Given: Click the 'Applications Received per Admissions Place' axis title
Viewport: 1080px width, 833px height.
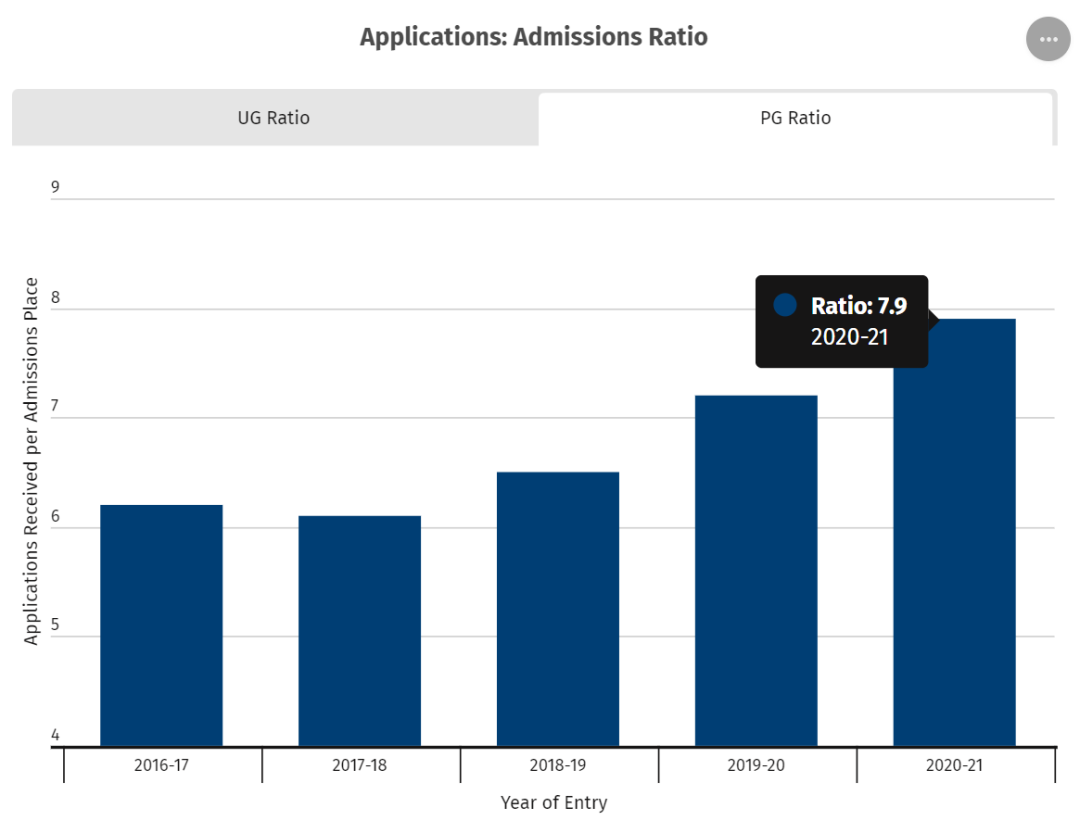Looking at the screenshot, I should point(31,461).
